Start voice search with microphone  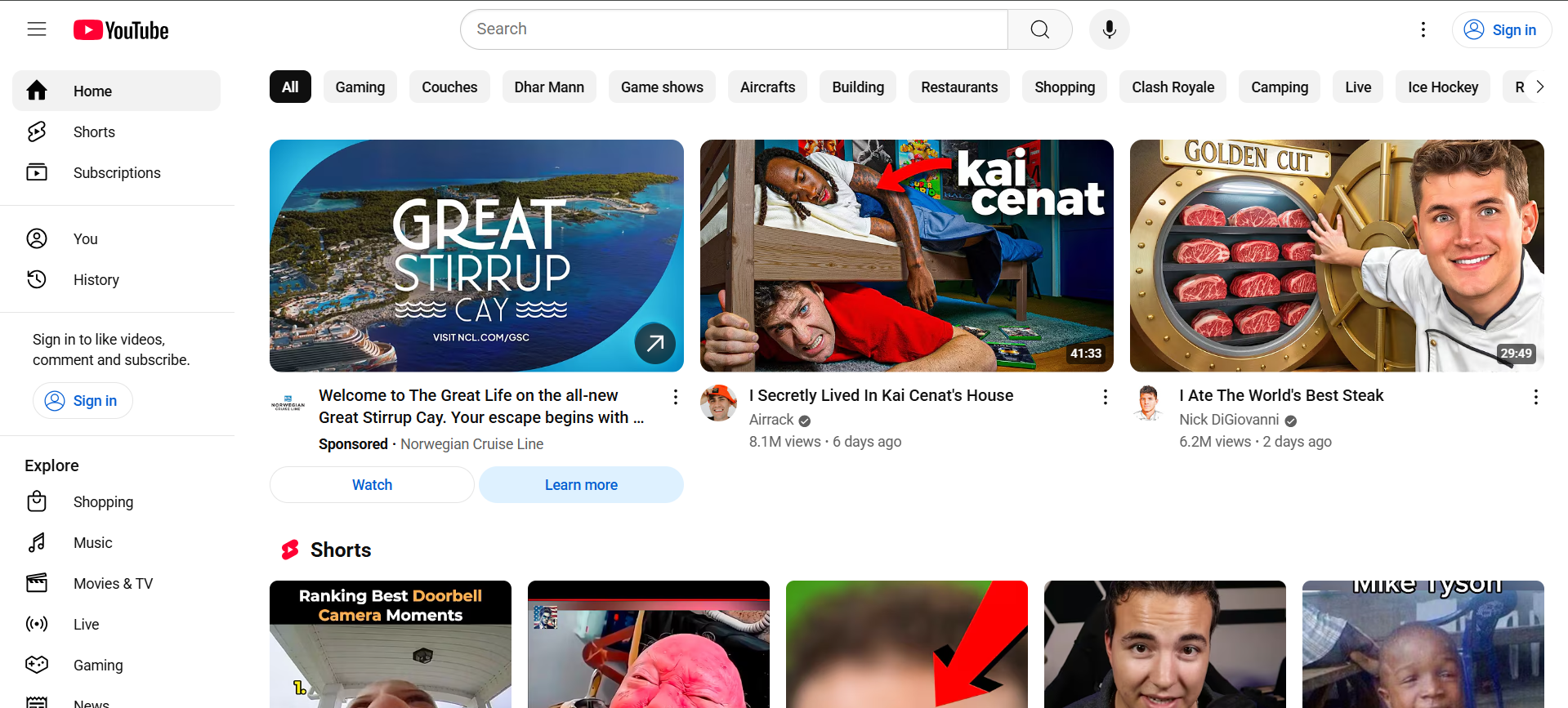pyautogui.click(x=1109, y=29)
